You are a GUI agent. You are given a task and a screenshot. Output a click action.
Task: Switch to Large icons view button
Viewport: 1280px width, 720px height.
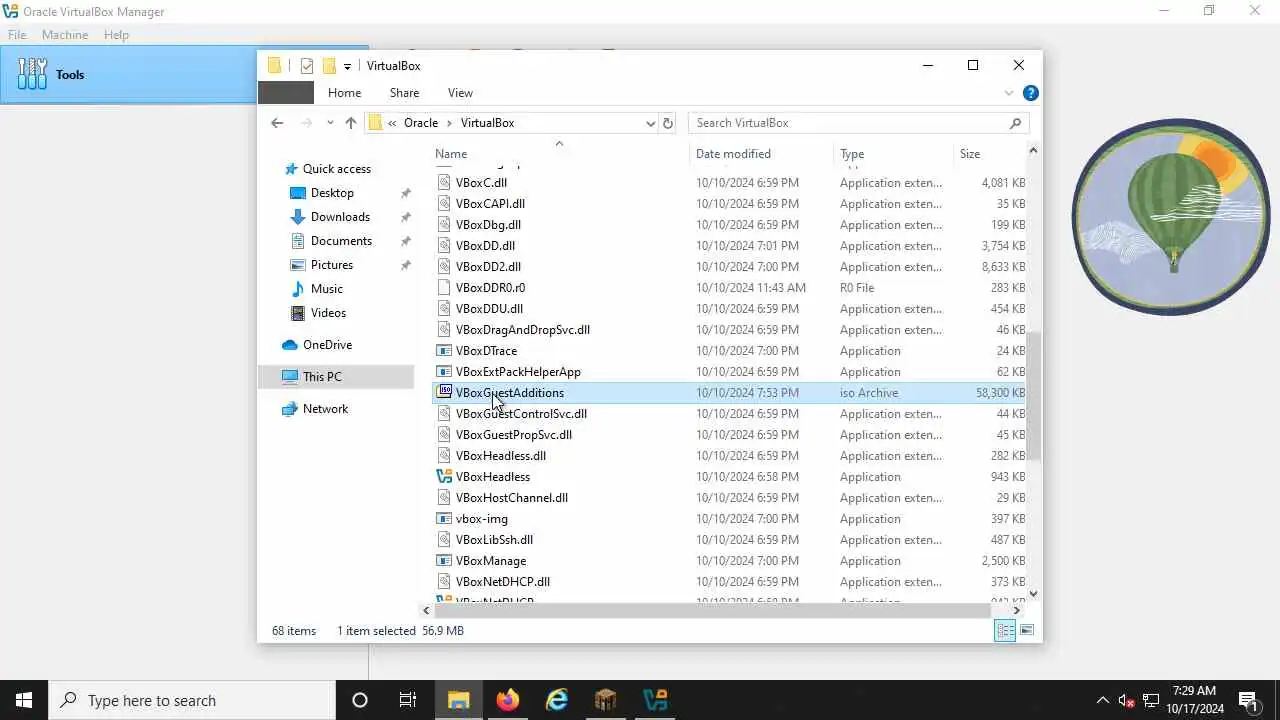pos(1026,630)
